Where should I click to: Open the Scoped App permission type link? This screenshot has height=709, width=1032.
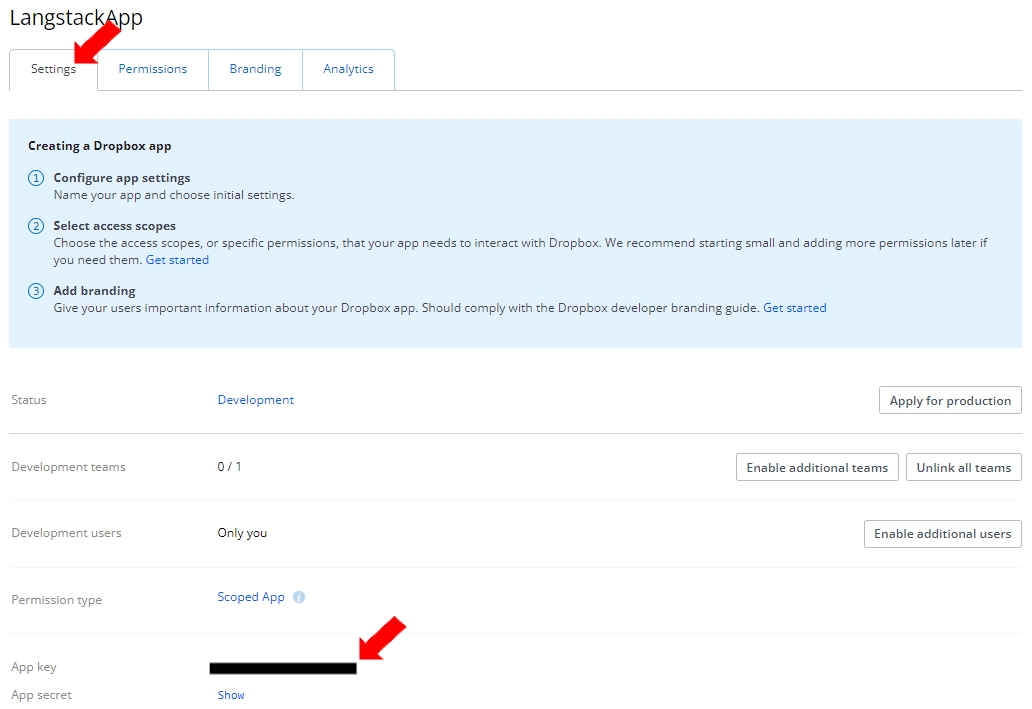(x=251, y=597)
